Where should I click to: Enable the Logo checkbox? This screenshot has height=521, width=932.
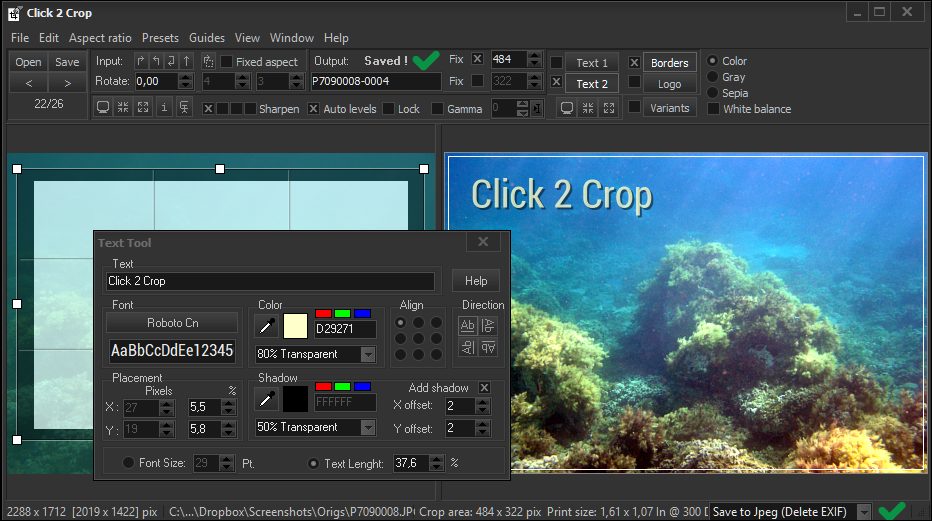(634, 82)
